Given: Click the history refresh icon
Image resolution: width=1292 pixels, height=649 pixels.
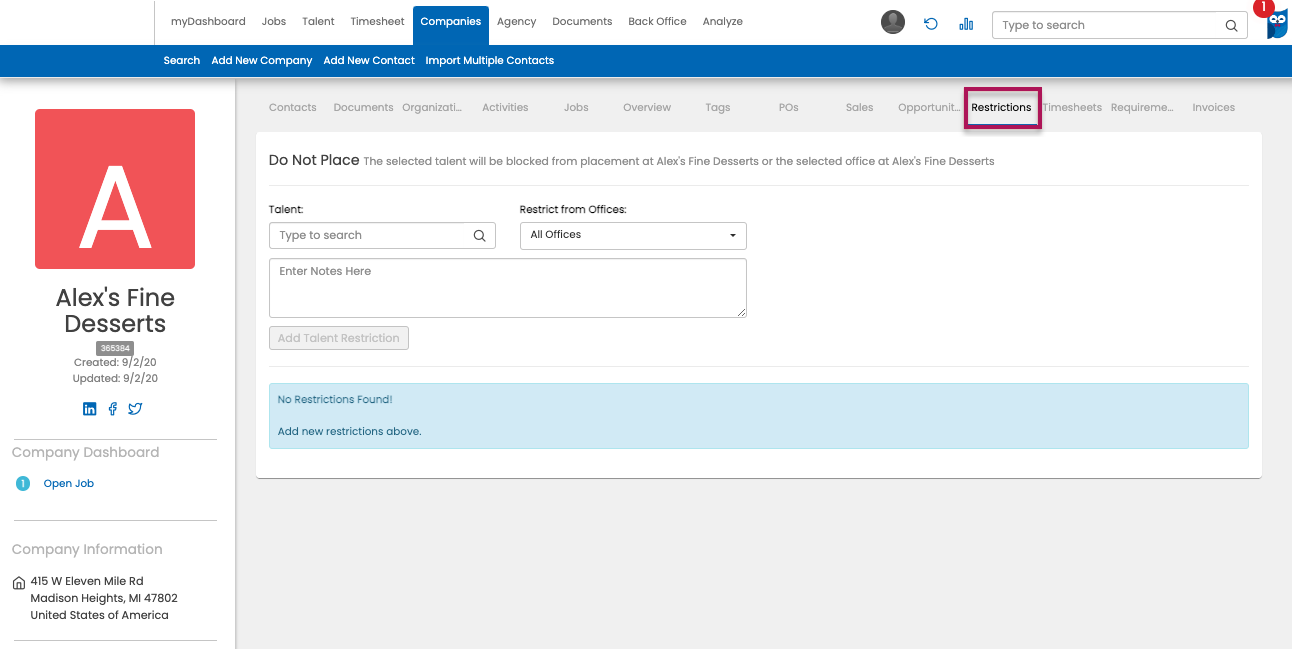Looking at the screenshot, I should pyautogui.click(x=931, y=24).
